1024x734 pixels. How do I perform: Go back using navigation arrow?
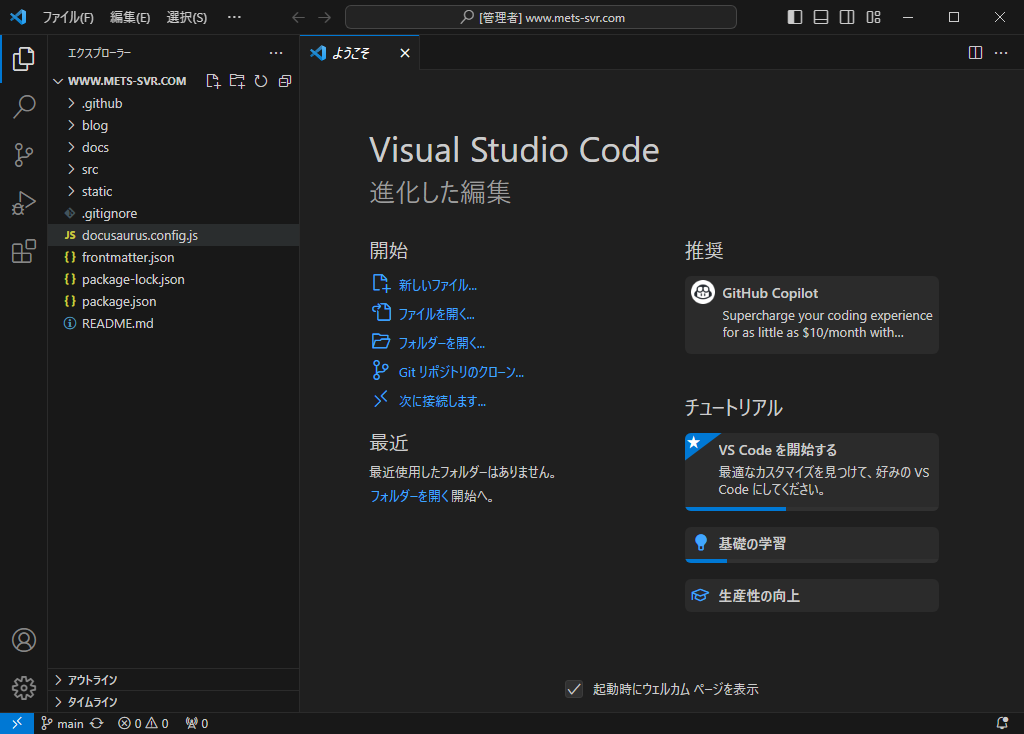click(298, 18)
